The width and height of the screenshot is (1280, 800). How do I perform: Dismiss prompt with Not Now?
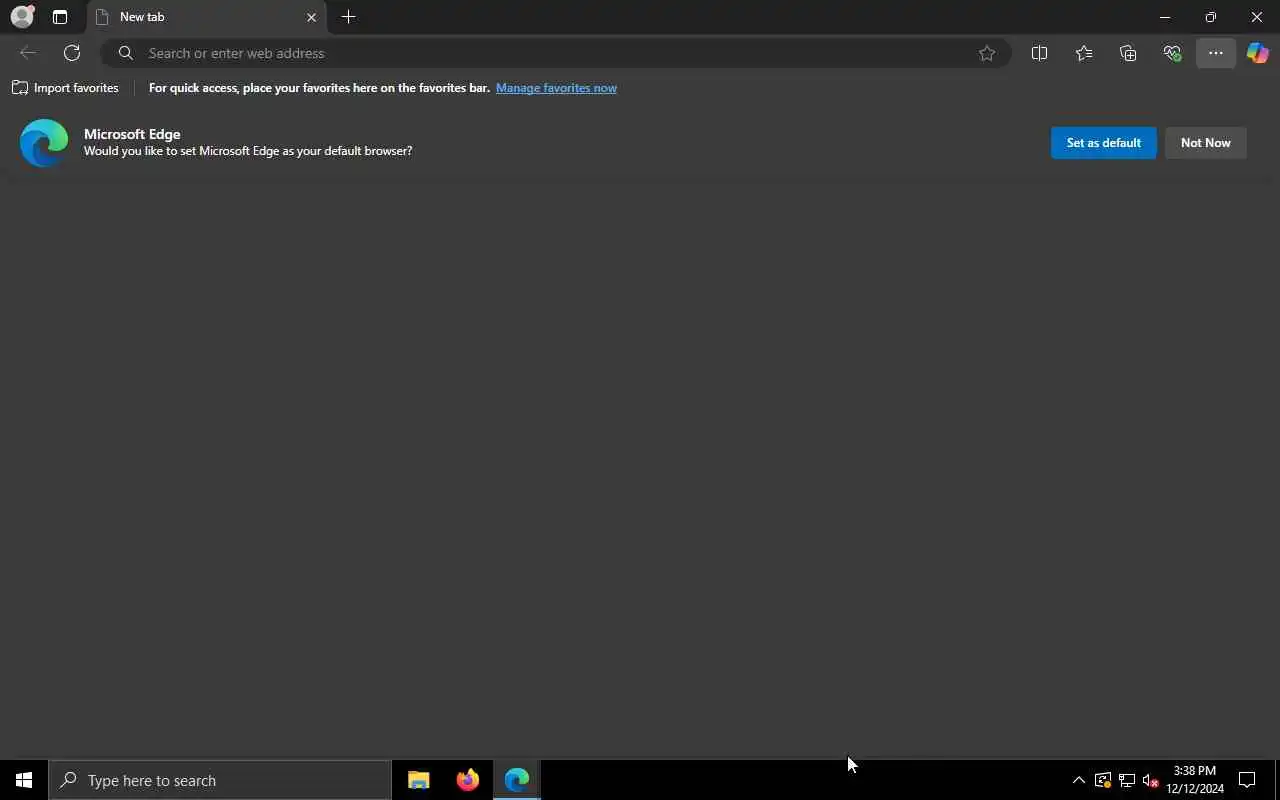click(x=1205, y=143)
